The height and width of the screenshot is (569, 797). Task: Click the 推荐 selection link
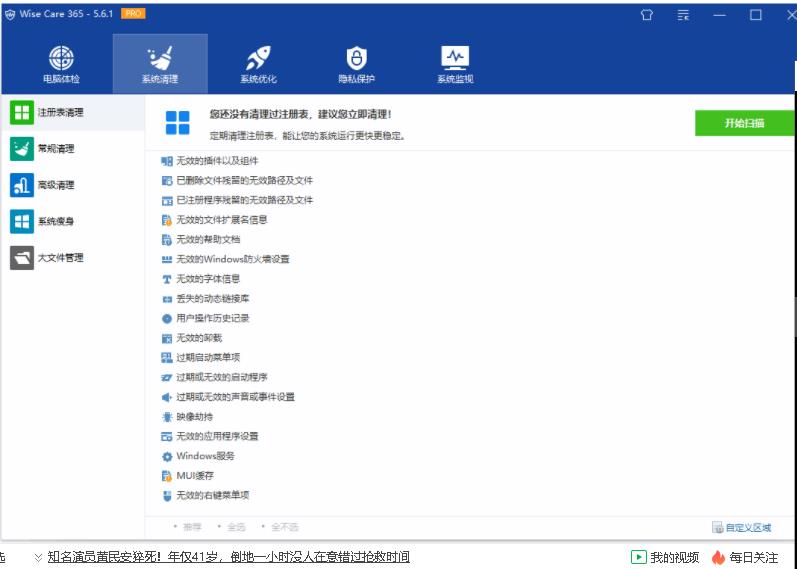[x=192, y=527]
